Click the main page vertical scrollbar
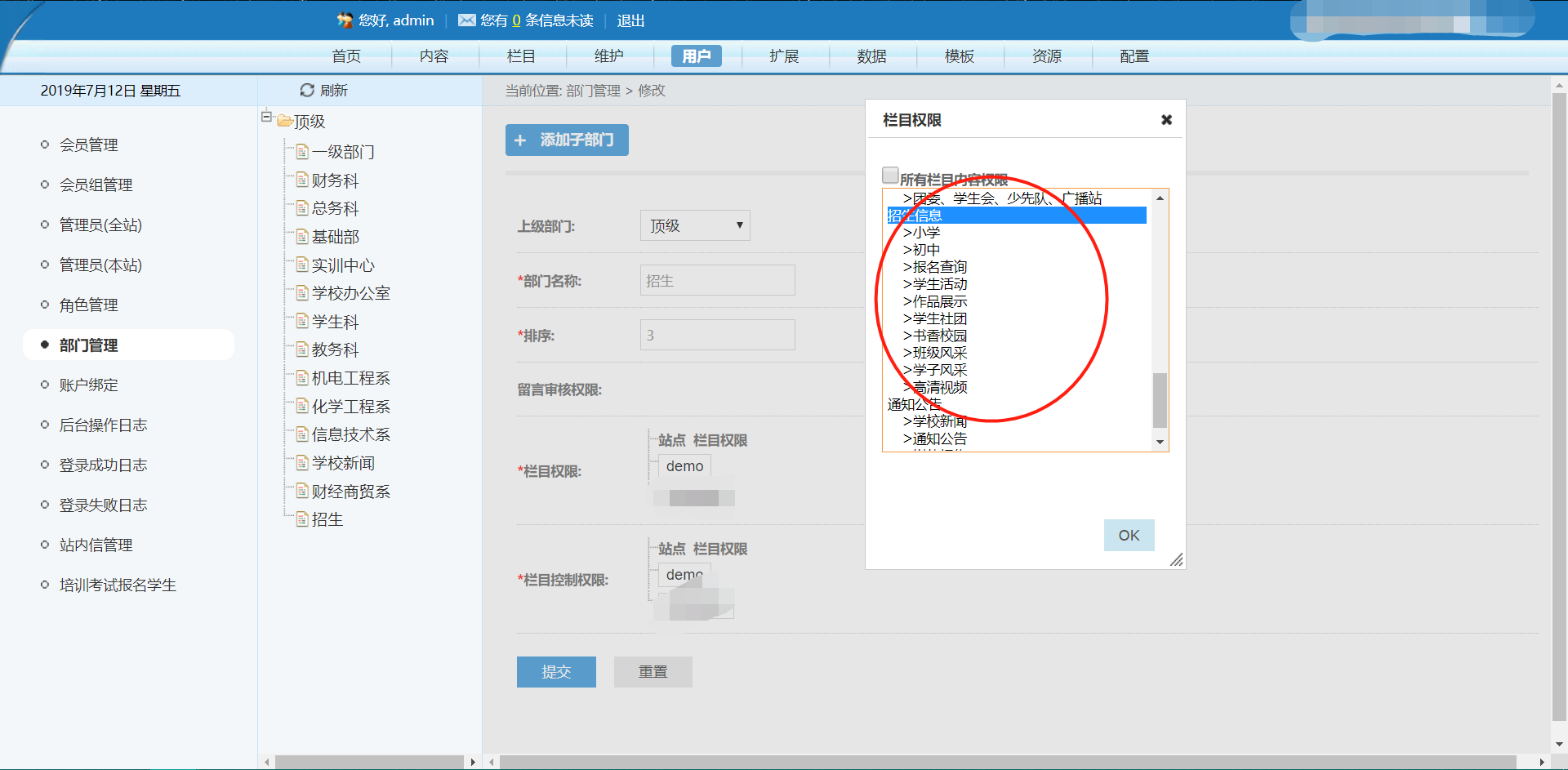 (x=1559, y=408)
